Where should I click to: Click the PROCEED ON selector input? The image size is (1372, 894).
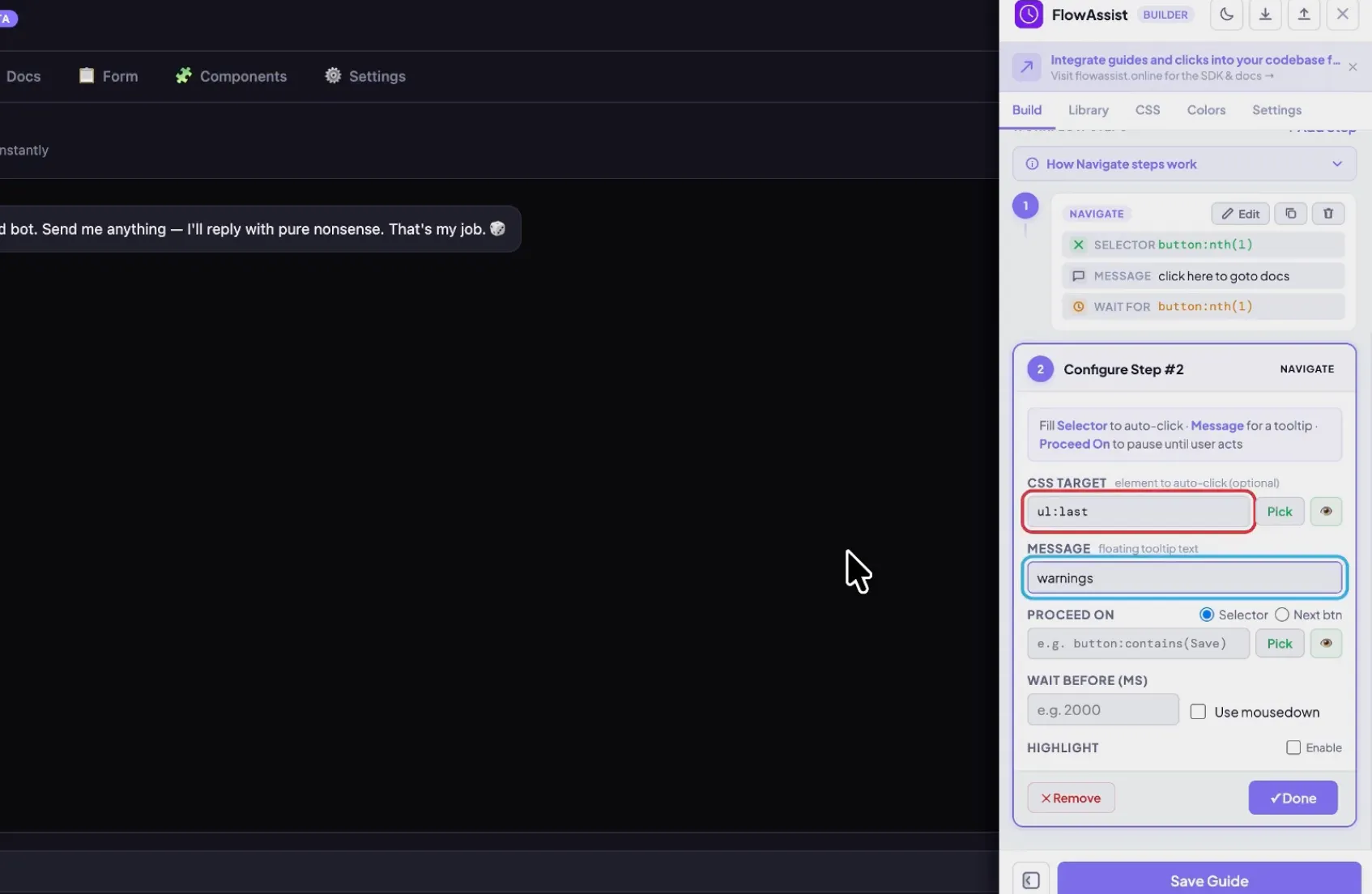point(1138,644)
